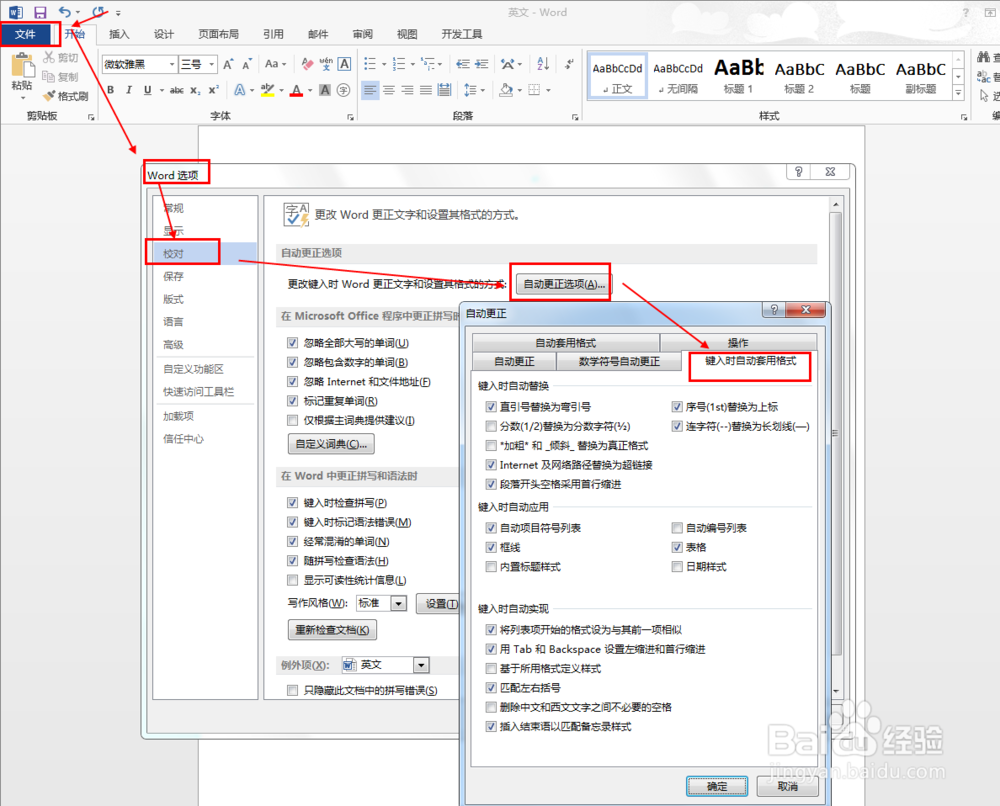The width and height of the screenshot is (1000, 806).
Task: Click the Custom Dictionaries button
Action: coord(331,444)
